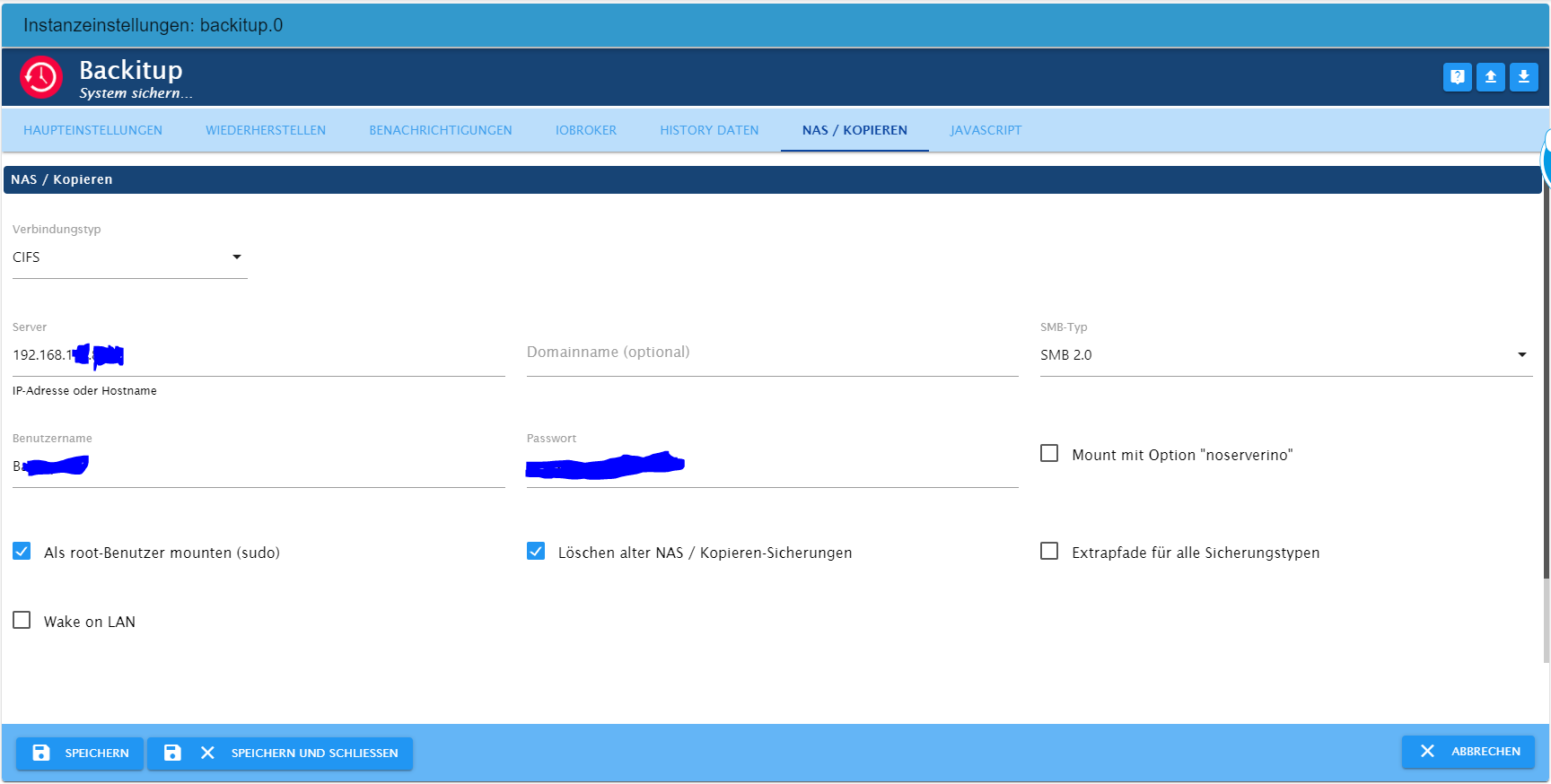Open the Javascript tab
The width and height of the screenshot is (1551, 784).
point(986,130)
